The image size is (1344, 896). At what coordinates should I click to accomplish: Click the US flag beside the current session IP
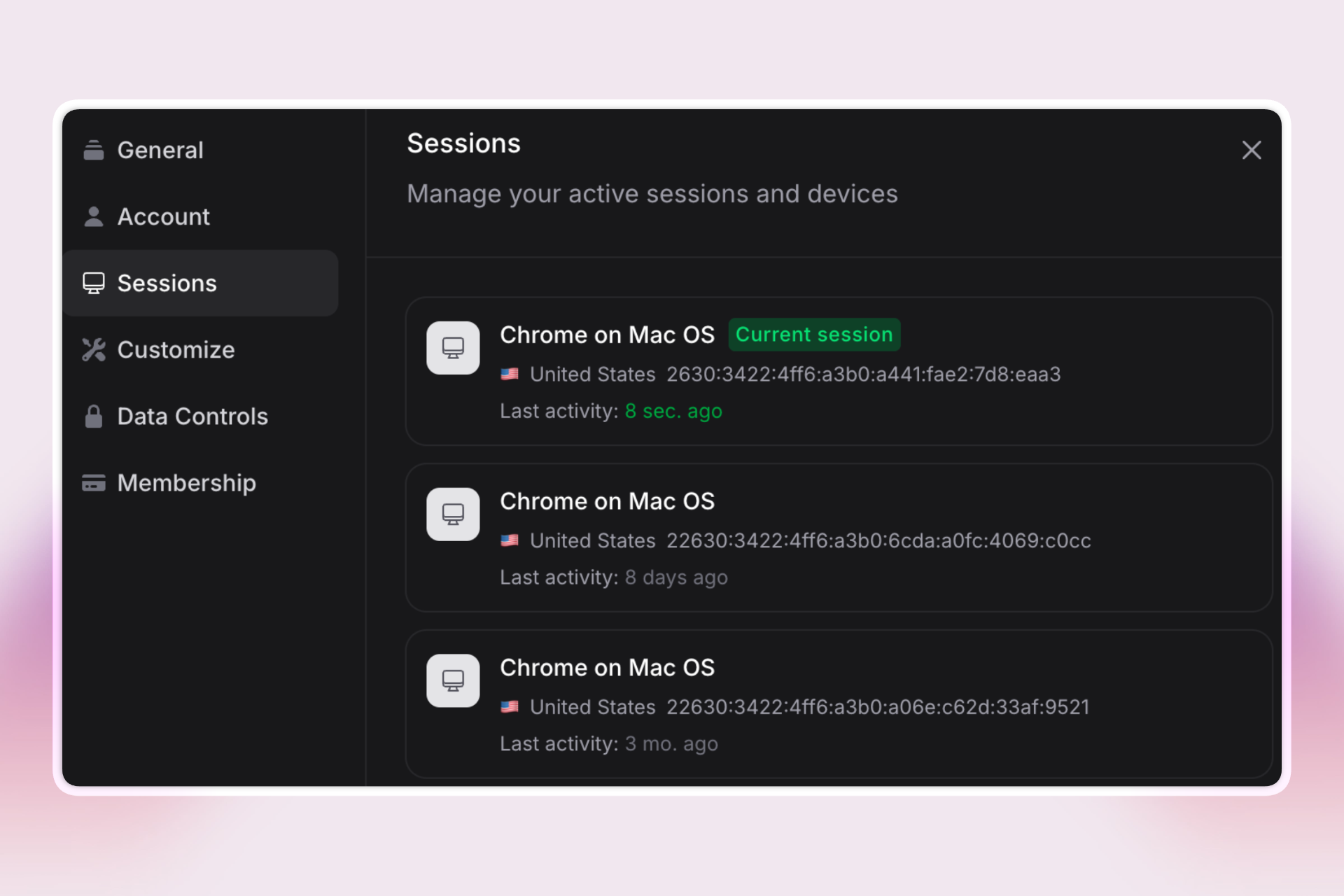coord(510,374)
